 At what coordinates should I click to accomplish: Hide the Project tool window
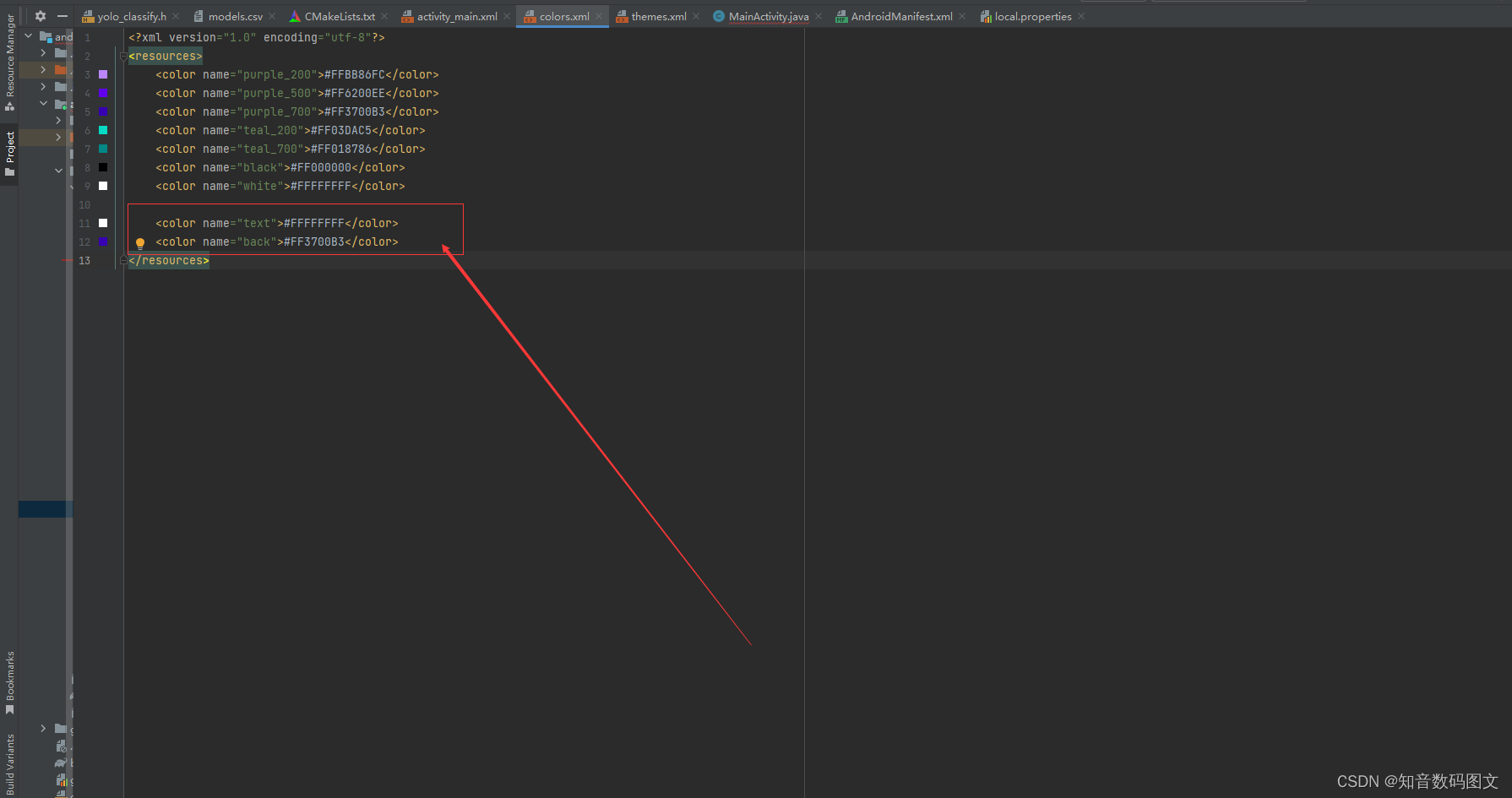(62, 15)
